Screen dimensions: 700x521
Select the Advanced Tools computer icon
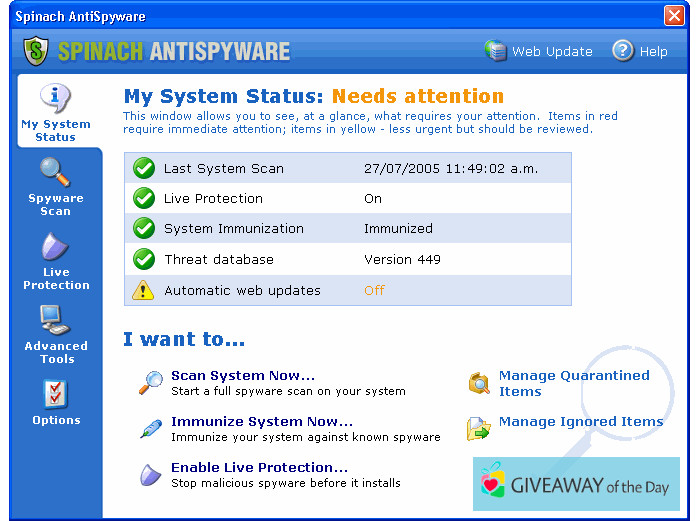coord(55,320)
